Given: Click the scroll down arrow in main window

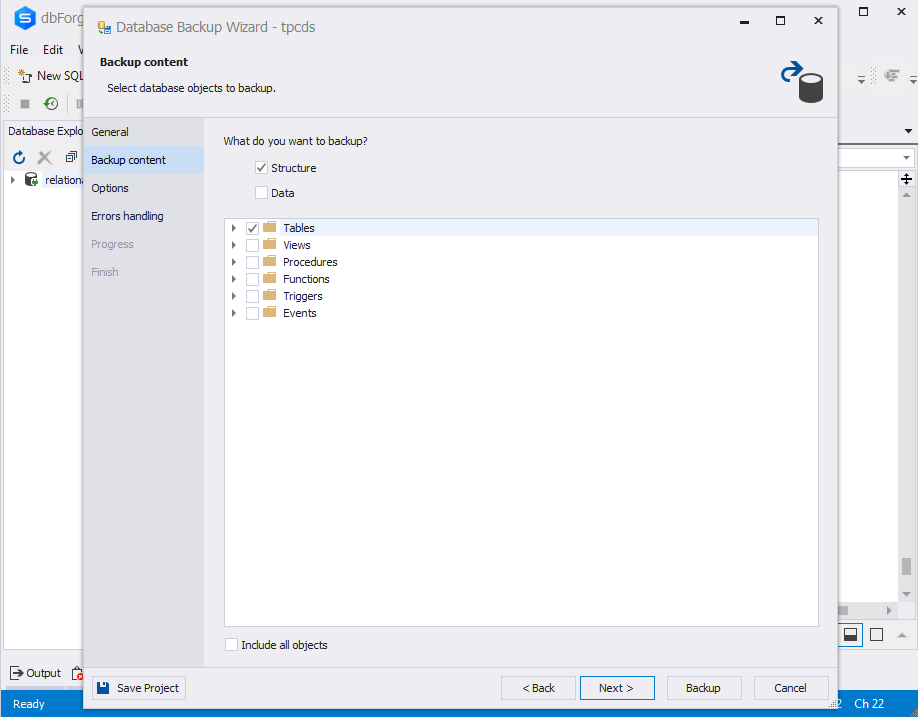Looking at the screenshot, I should point(906,594).
